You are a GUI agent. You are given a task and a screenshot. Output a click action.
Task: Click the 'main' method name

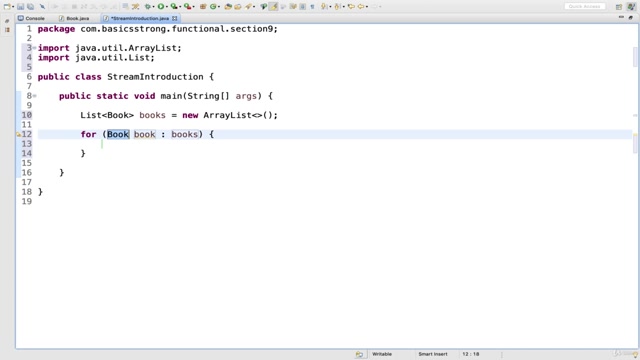coord(171,96)
